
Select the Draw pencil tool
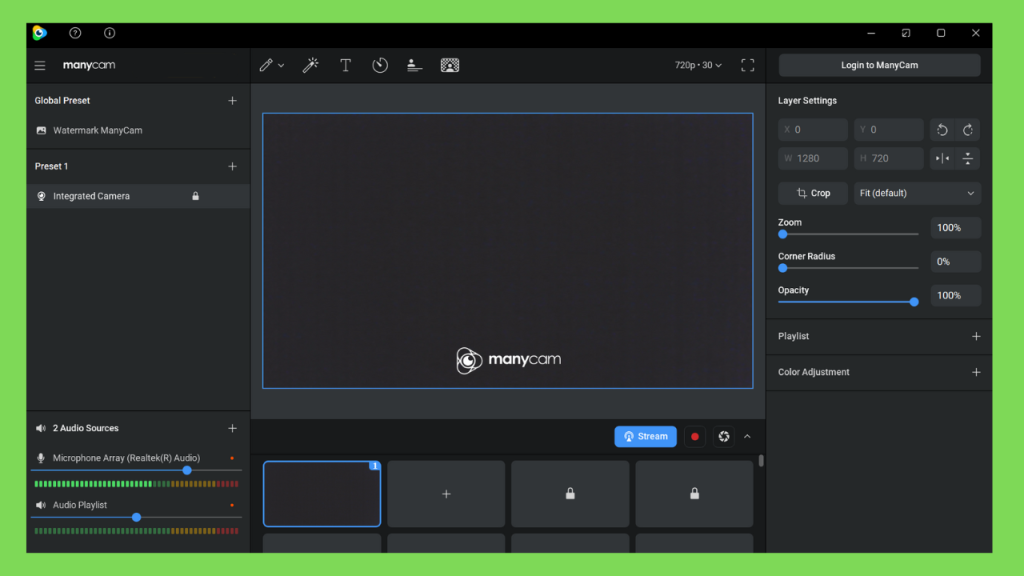coord(266,65)
